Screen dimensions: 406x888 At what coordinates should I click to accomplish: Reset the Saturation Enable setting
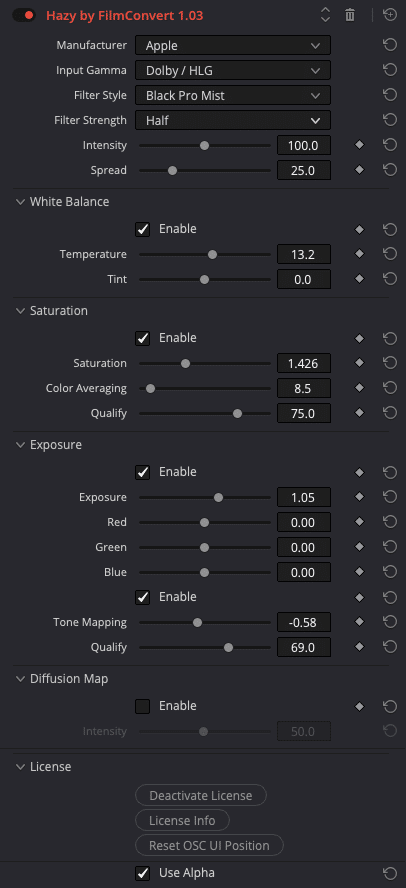click(x=390, y=338)
